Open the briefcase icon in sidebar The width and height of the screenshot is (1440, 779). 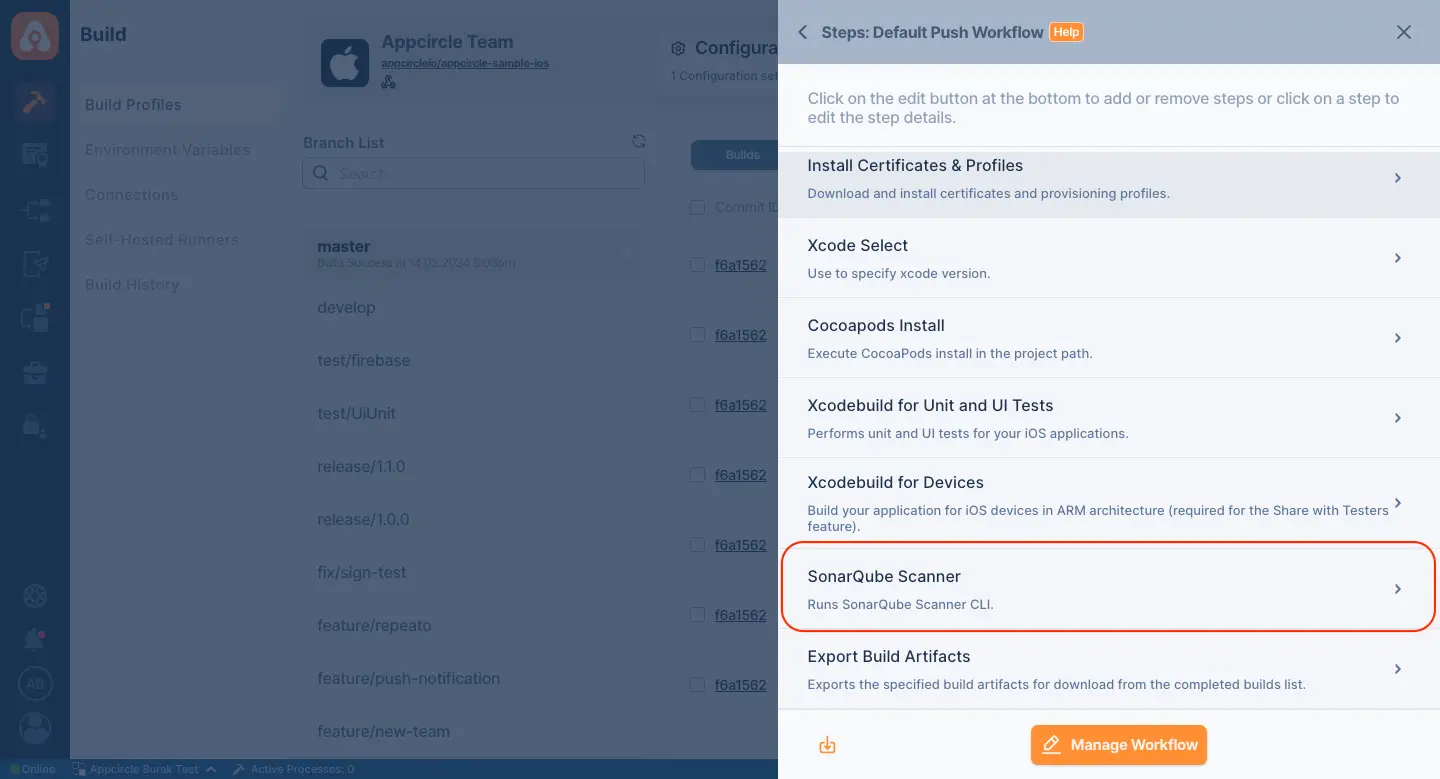click(x=35, y=373)
